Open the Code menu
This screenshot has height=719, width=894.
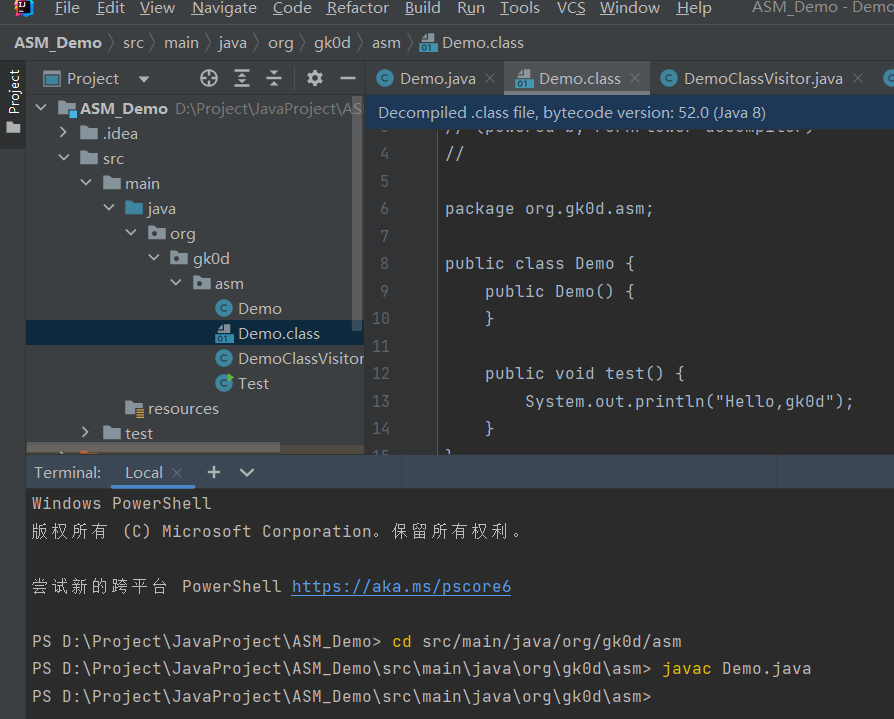(292, 8)
